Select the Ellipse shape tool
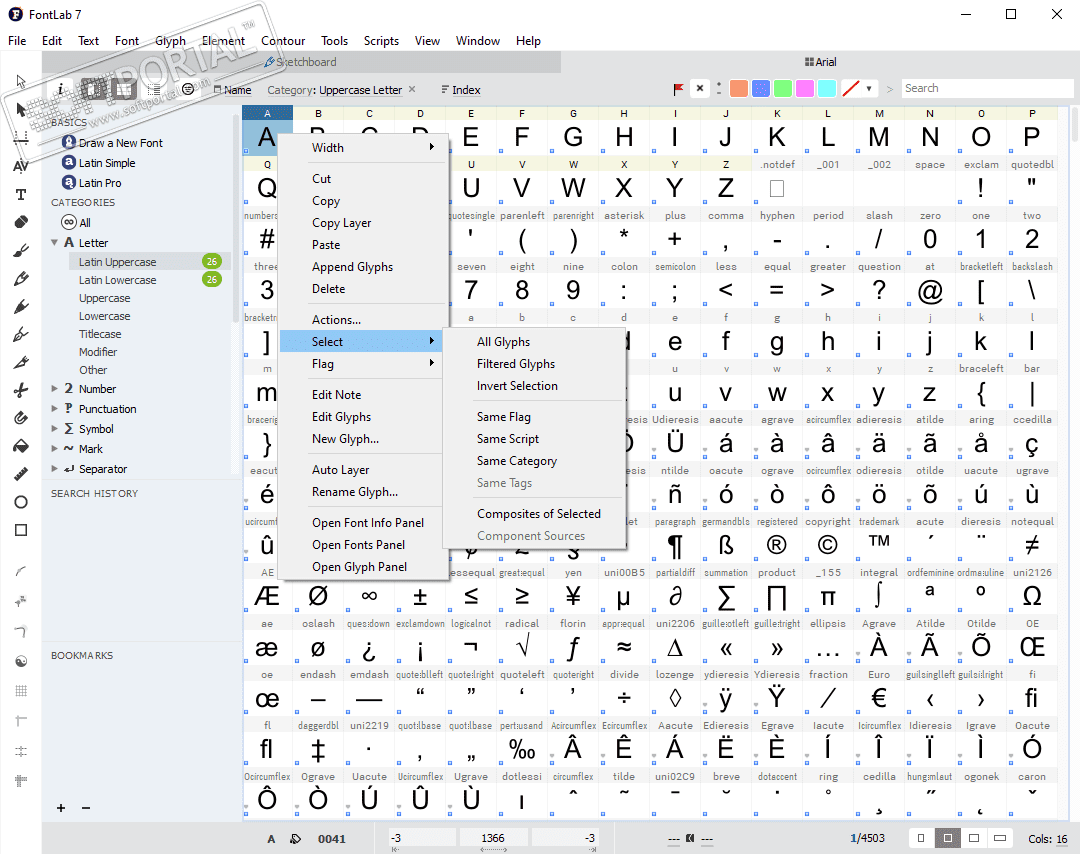This screenshot has width=1080, height=854. click(x=21, y=502)
